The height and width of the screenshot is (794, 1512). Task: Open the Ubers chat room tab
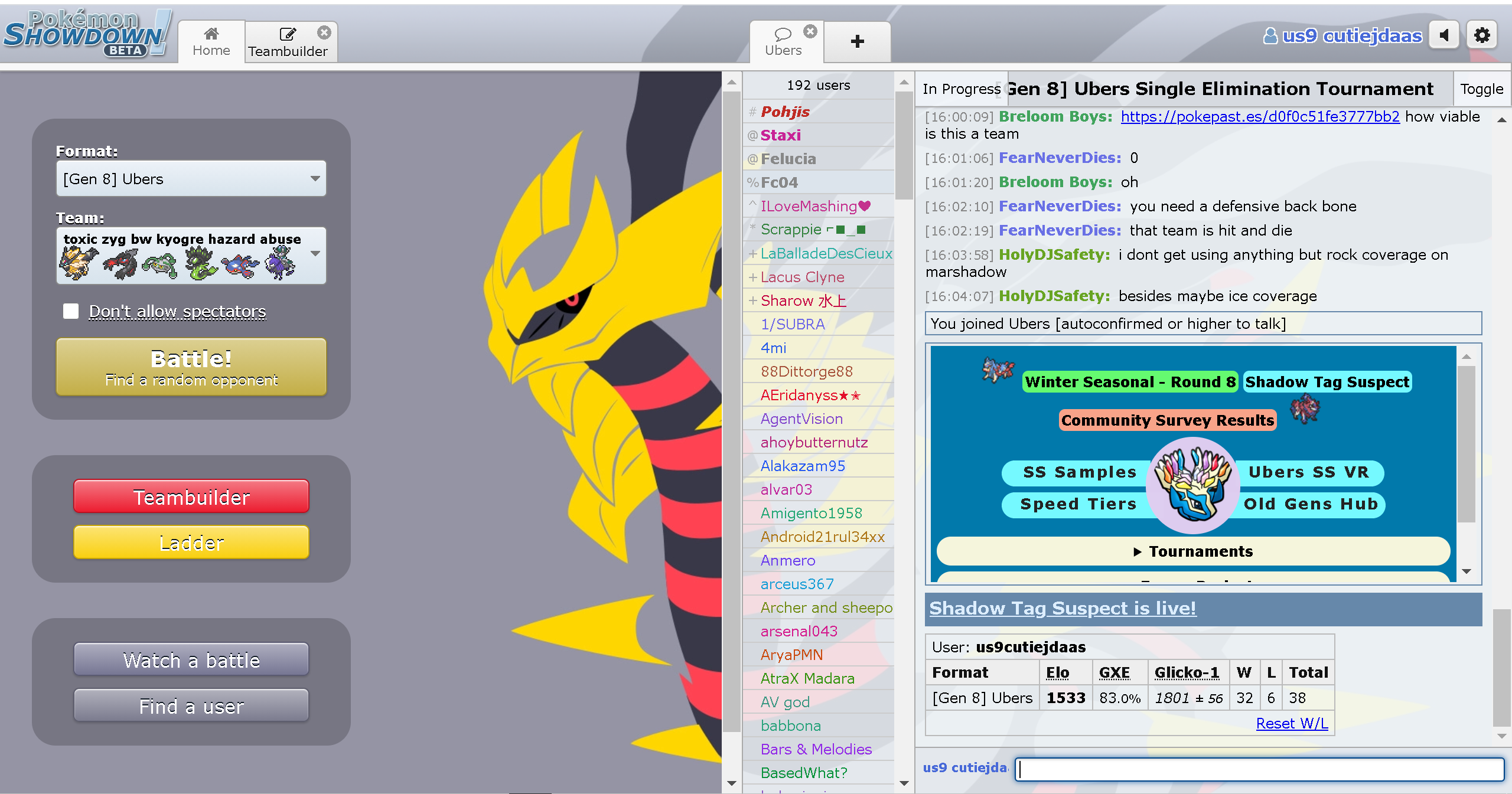[783, 41]
